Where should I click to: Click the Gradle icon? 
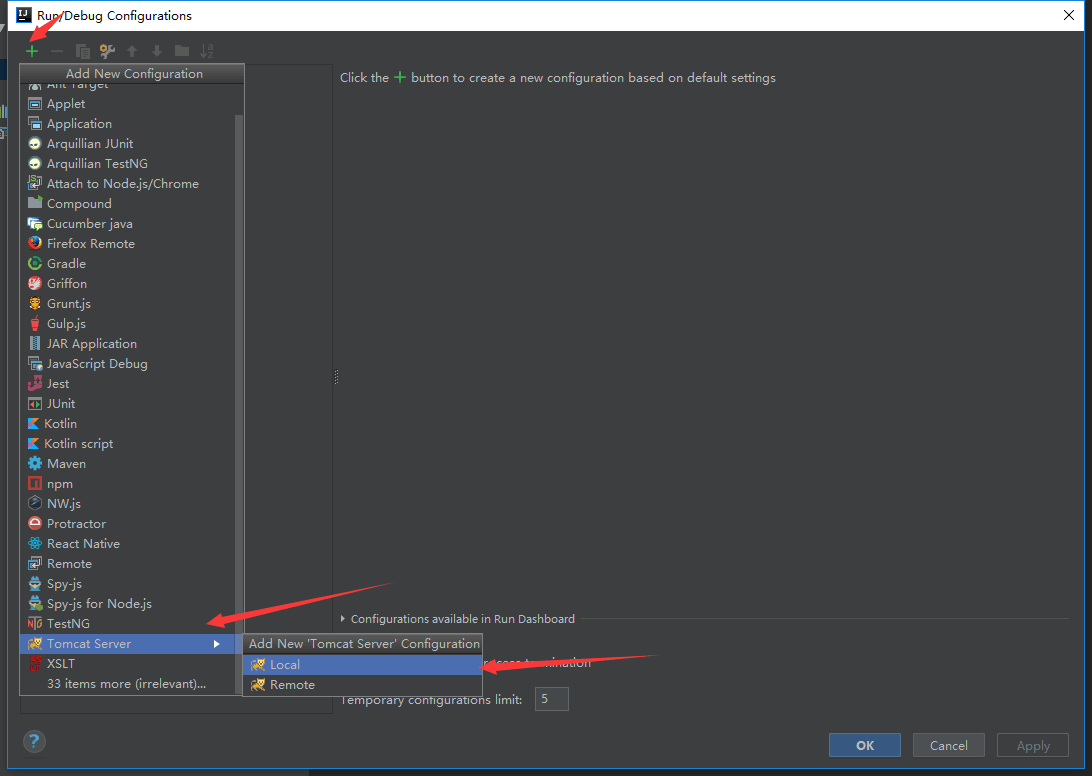[35, 263]
